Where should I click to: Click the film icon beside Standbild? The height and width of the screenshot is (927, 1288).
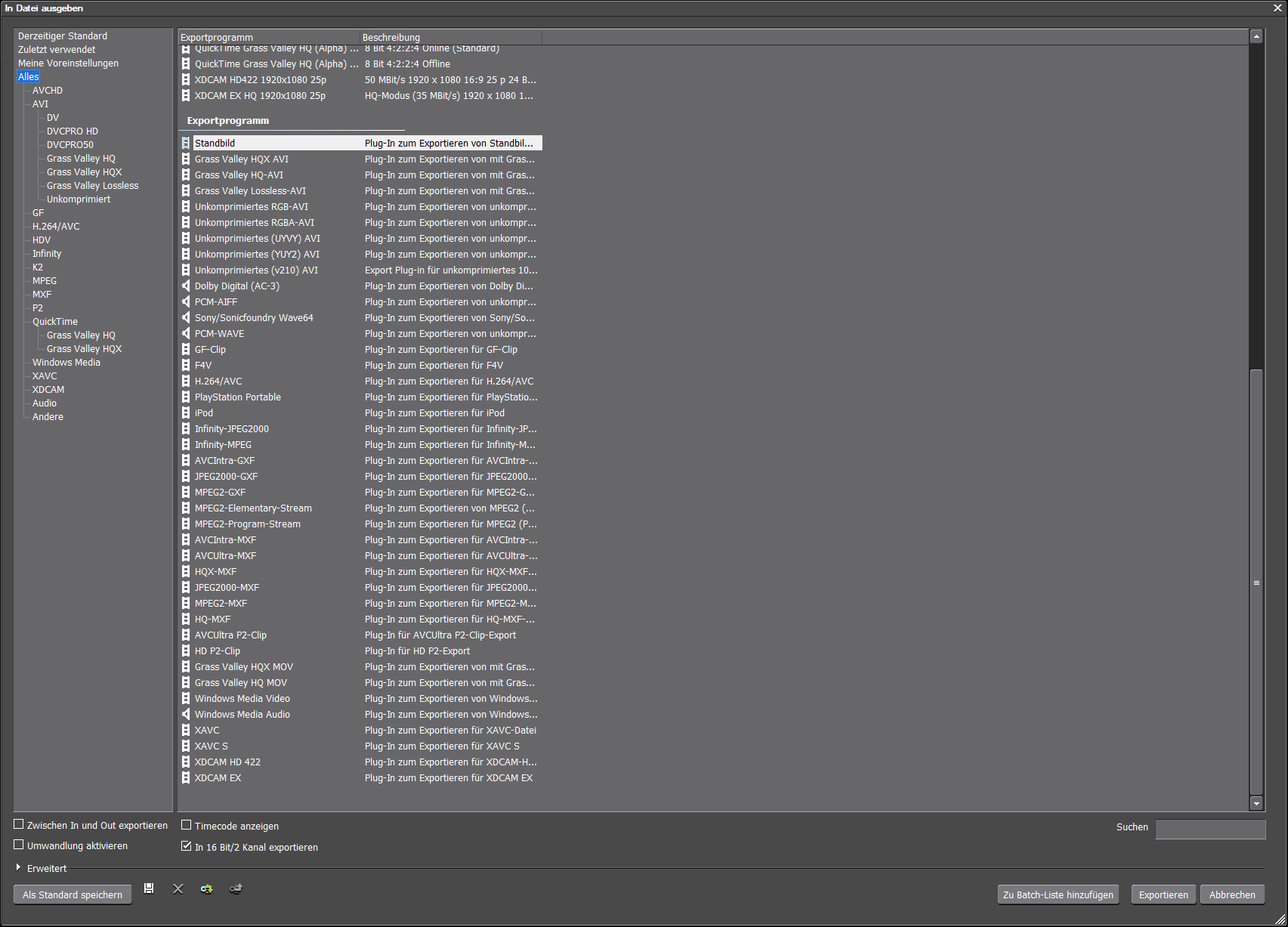pos(186,143)
